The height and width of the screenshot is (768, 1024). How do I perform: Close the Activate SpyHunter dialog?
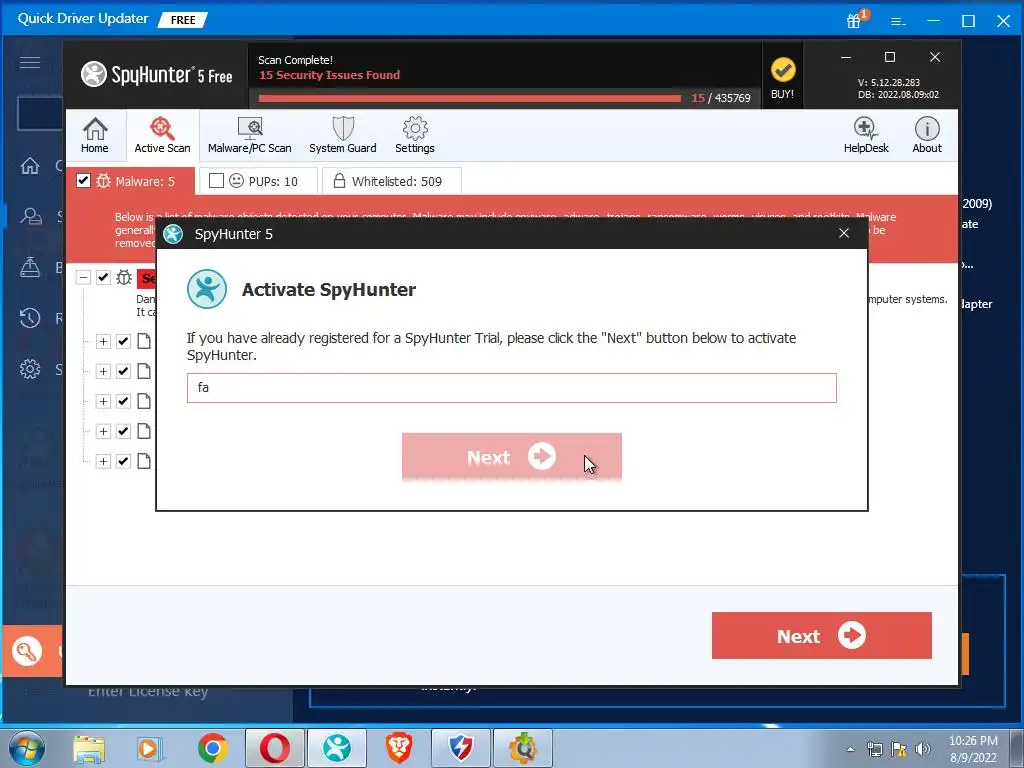coord(844,233)
